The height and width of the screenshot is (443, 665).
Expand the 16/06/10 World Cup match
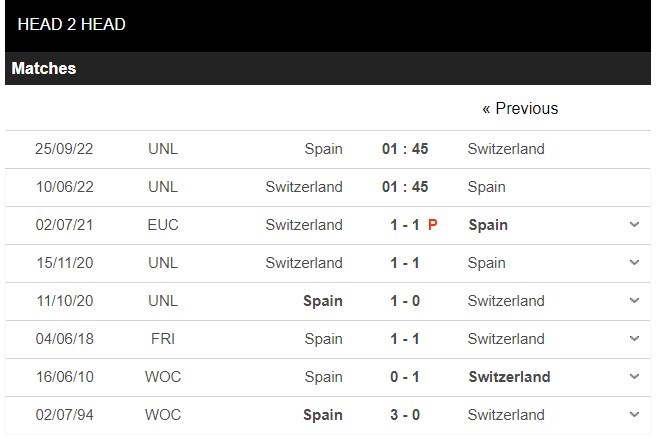634,376
